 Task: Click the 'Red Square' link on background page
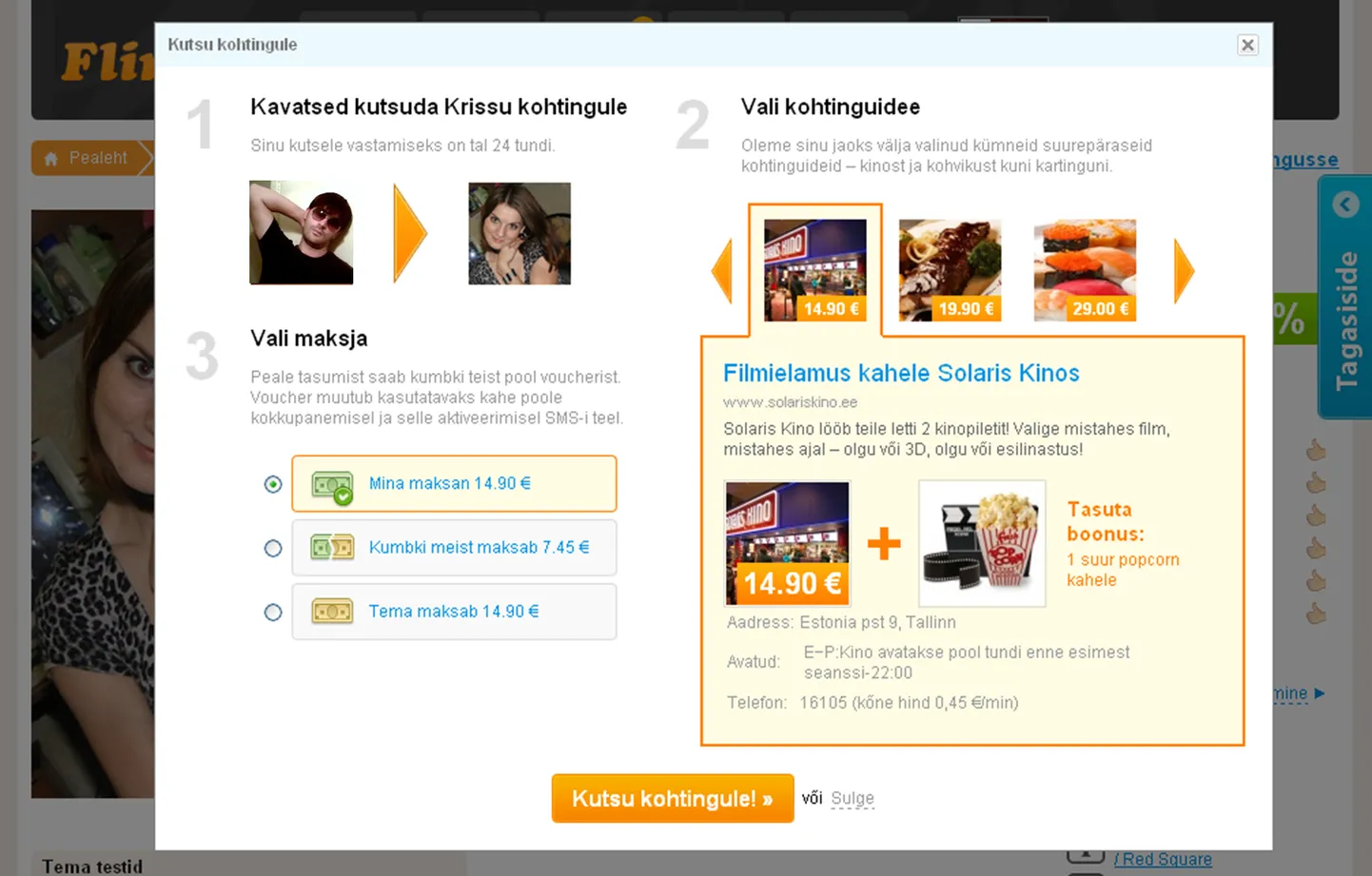(x=1163, y=859)
